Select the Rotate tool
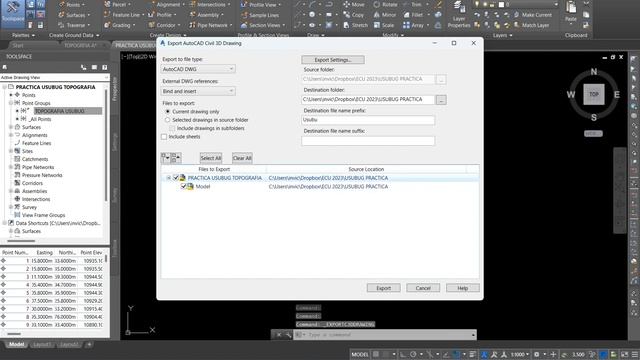This screenshot has height=360, width=640. [x=385, y=4]
